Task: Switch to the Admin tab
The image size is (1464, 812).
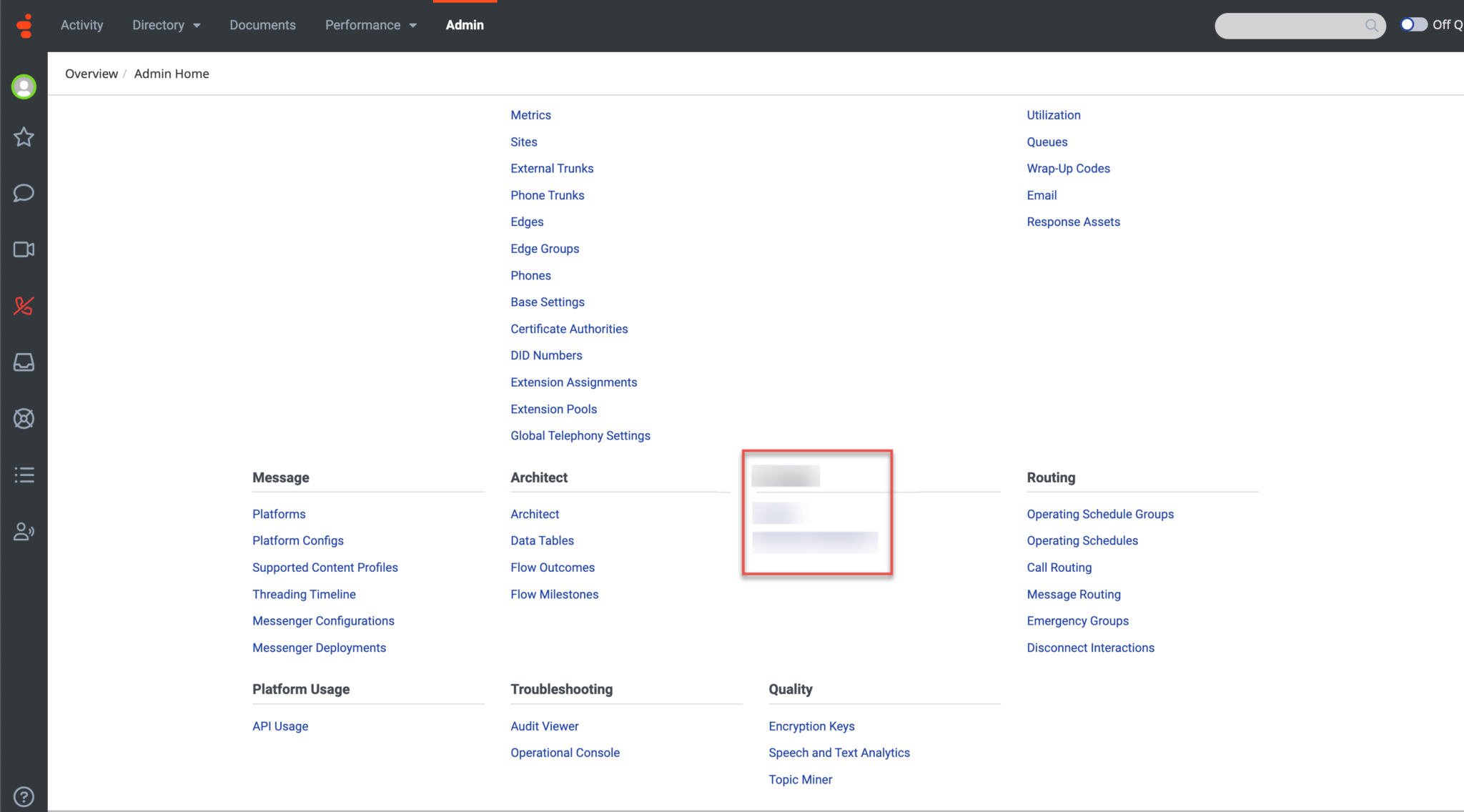Action: click(465, 25)
